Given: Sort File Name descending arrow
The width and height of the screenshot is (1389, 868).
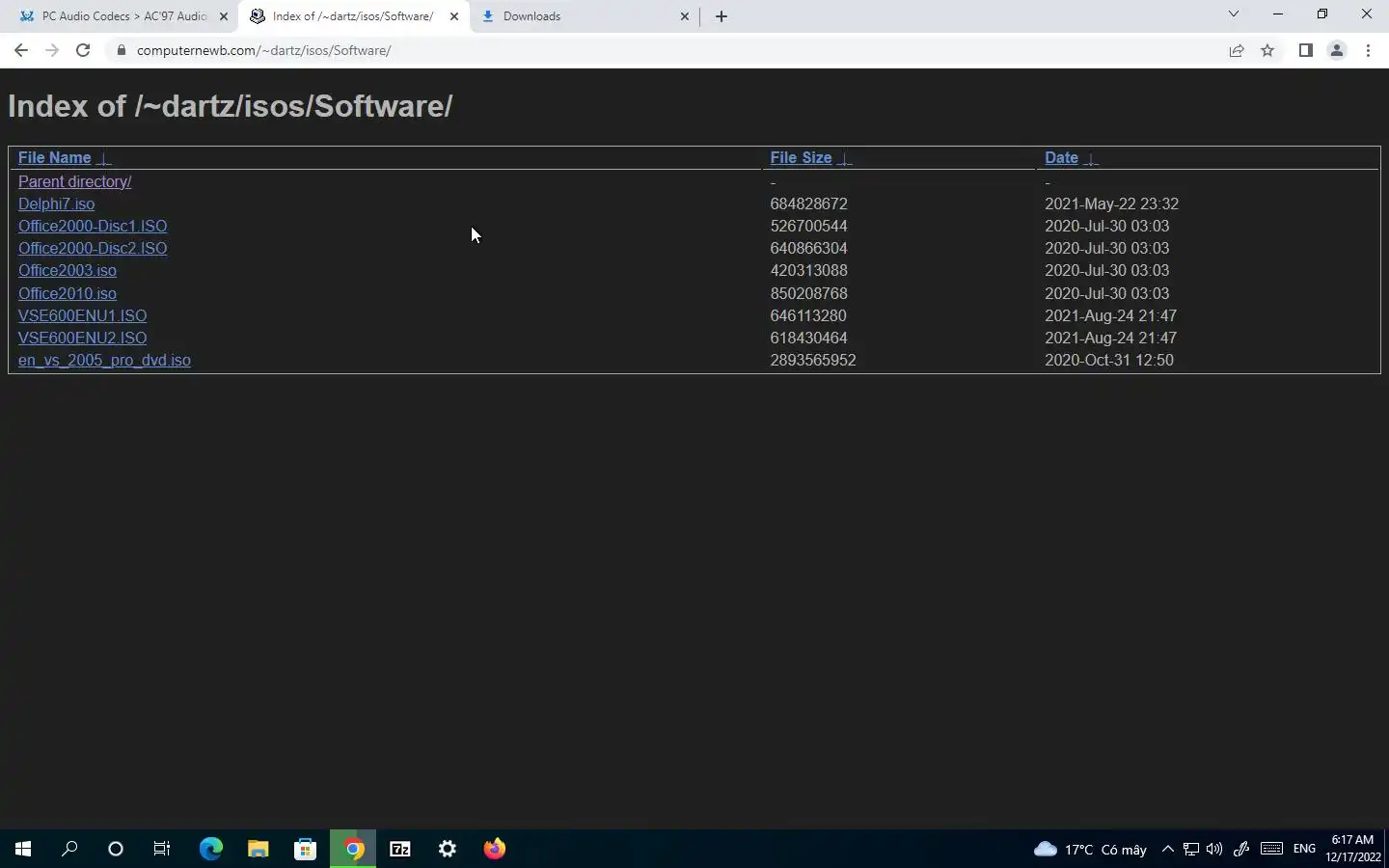Looking at the screenshot, I should pos(104,158).
